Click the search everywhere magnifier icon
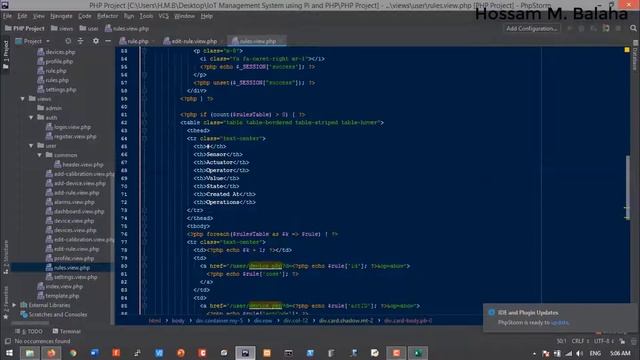 tap(633, 28)
